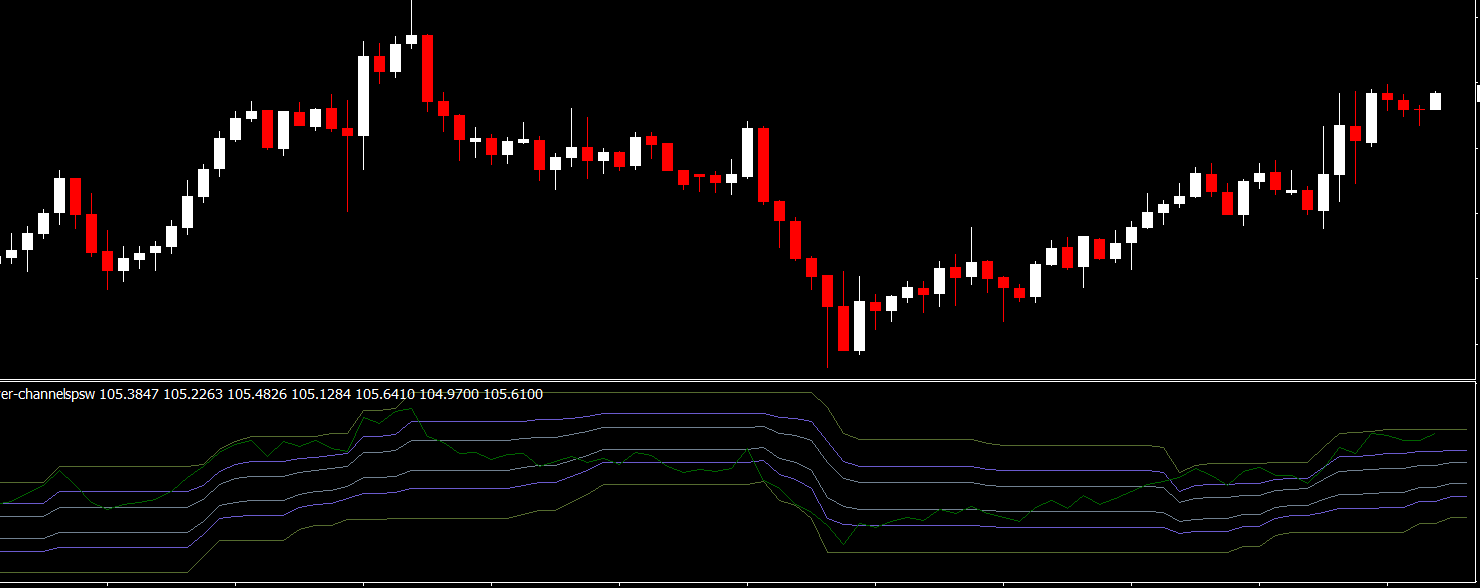Click the er-channelspsw indicator name label
Viewport: 1480px width, 588px height.
coord(48,394)
